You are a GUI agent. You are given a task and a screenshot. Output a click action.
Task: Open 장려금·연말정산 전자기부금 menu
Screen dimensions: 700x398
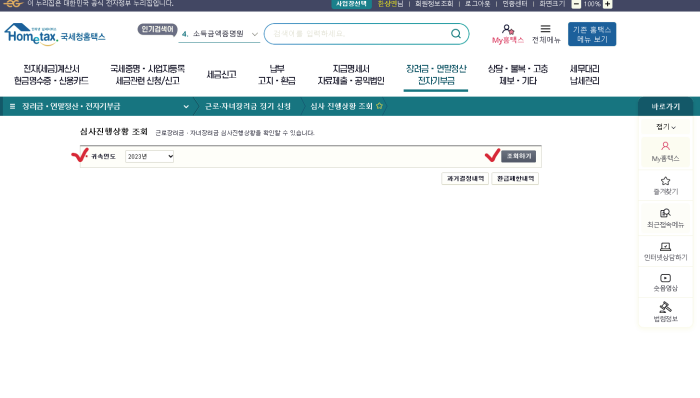(436, 75)
